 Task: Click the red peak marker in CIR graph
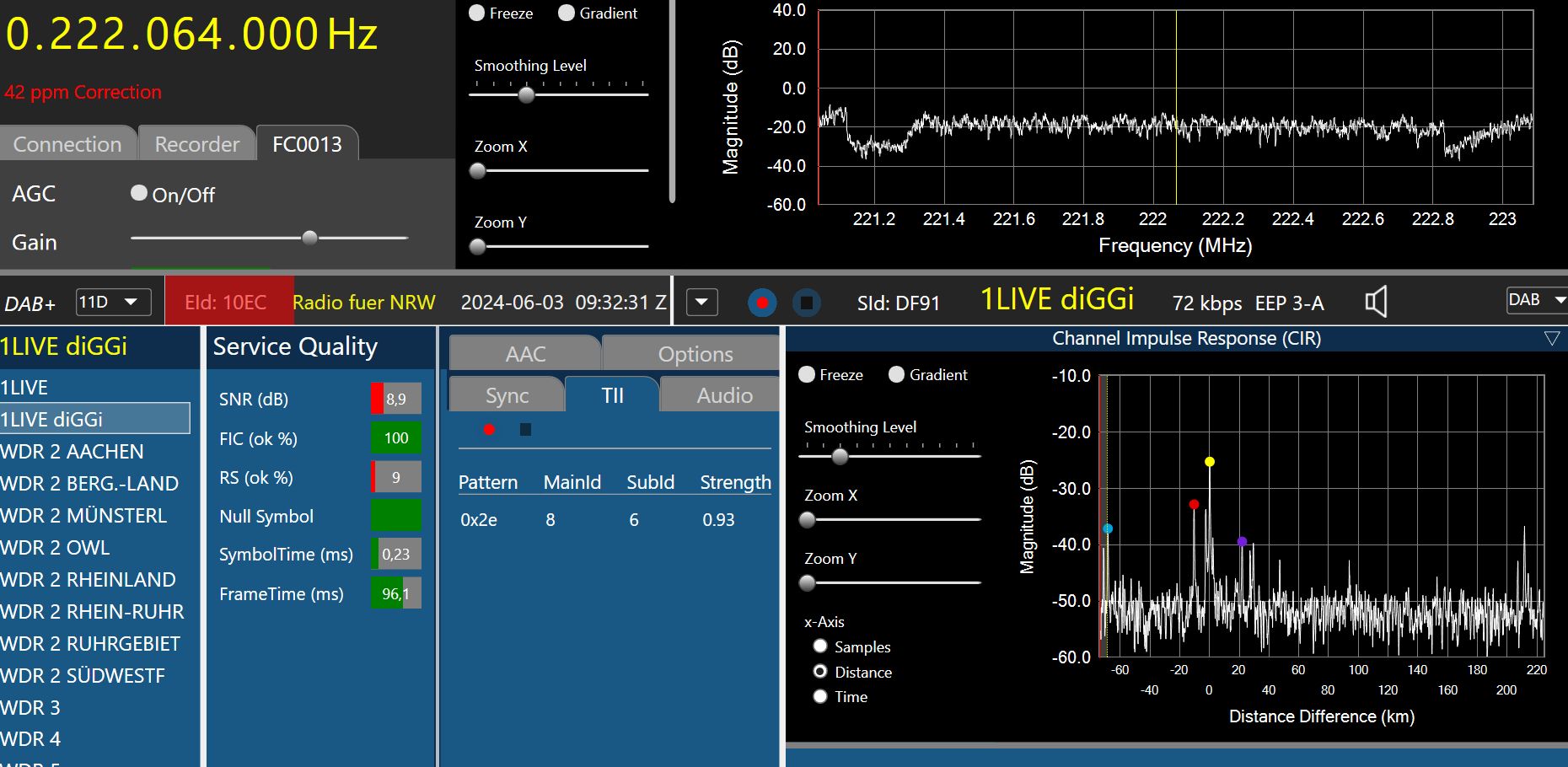tap(1194, 504)
